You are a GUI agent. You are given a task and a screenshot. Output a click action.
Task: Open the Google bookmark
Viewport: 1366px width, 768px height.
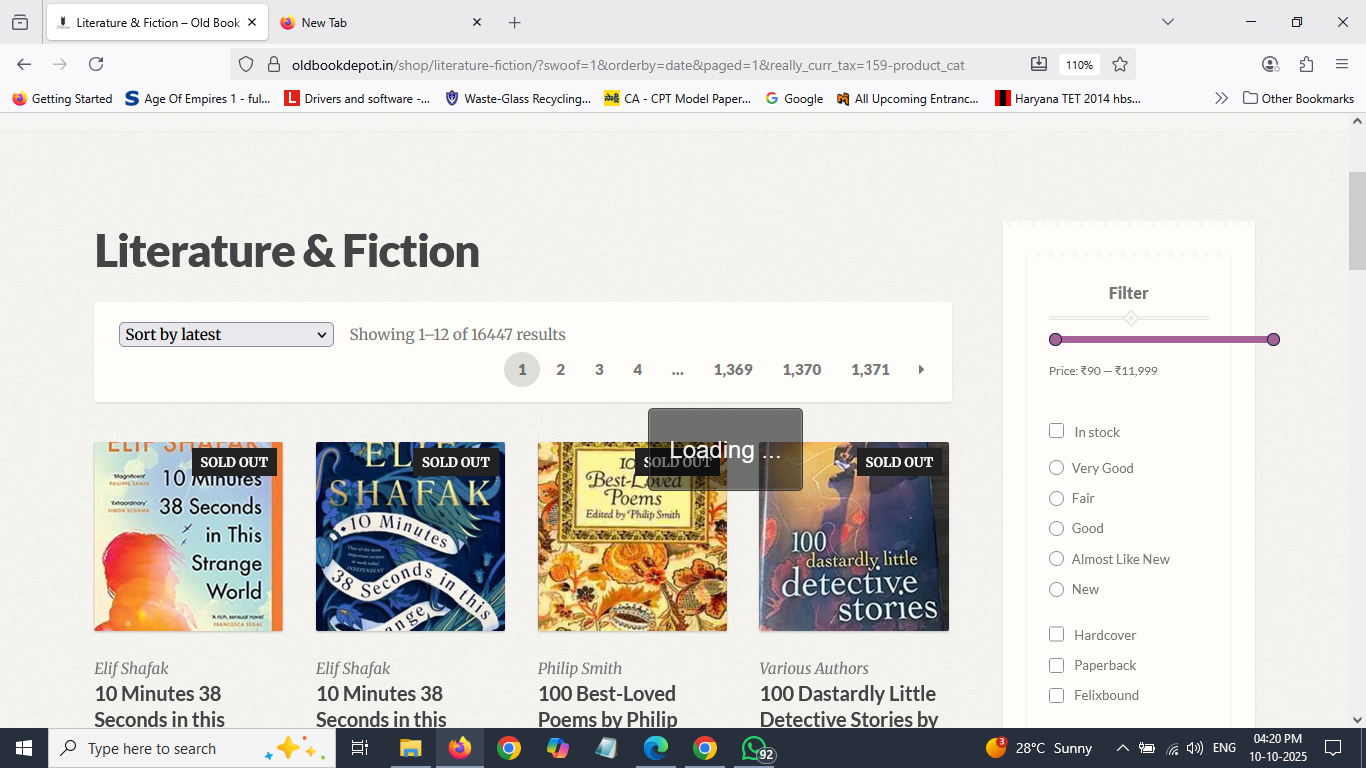(x=794, y=98)
